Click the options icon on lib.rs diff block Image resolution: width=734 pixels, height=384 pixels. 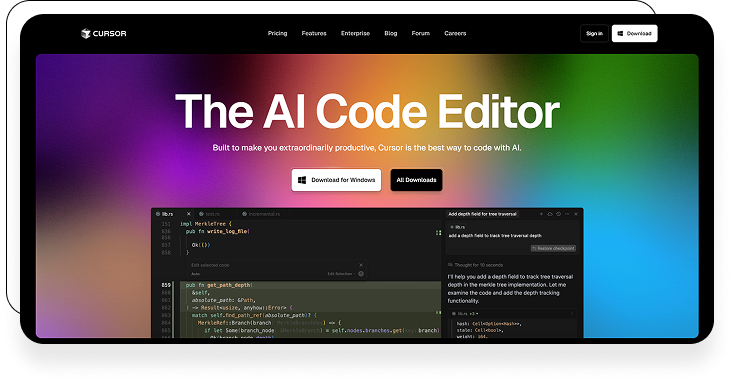coord(572,314)
